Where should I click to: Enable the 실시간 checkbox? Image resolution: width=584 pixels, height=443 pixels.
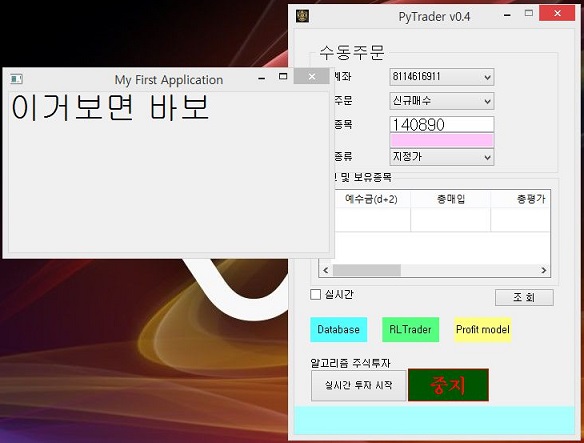[x=315, y=294]
